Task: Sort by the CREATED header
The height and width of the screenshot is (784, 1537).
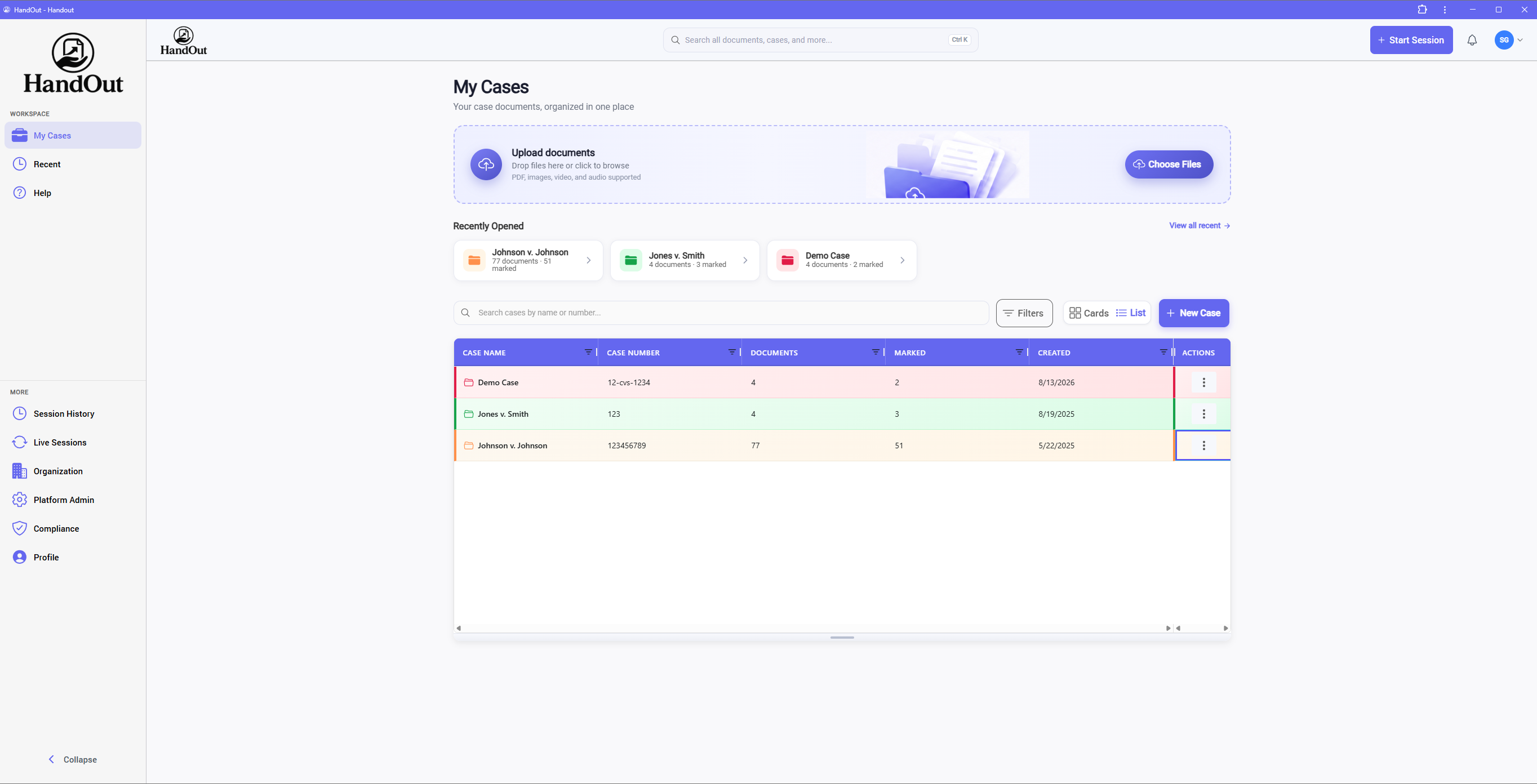Action: click(x=1054, y=353)
